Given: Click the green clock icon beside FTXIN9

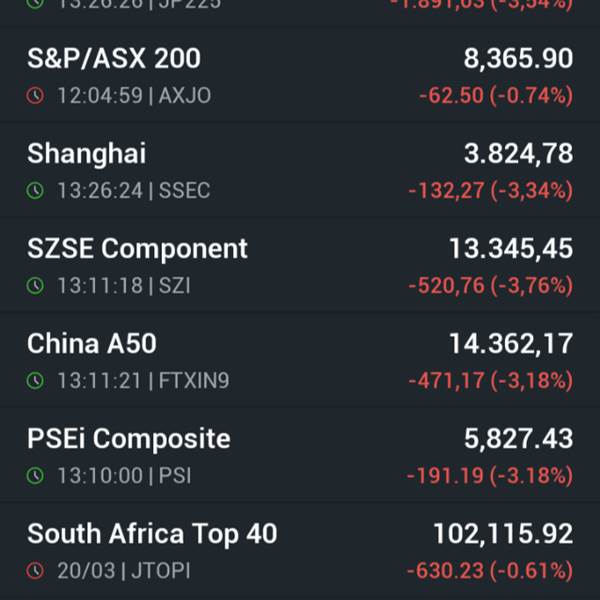Looking at the screenshot, I should coord(36,381).
